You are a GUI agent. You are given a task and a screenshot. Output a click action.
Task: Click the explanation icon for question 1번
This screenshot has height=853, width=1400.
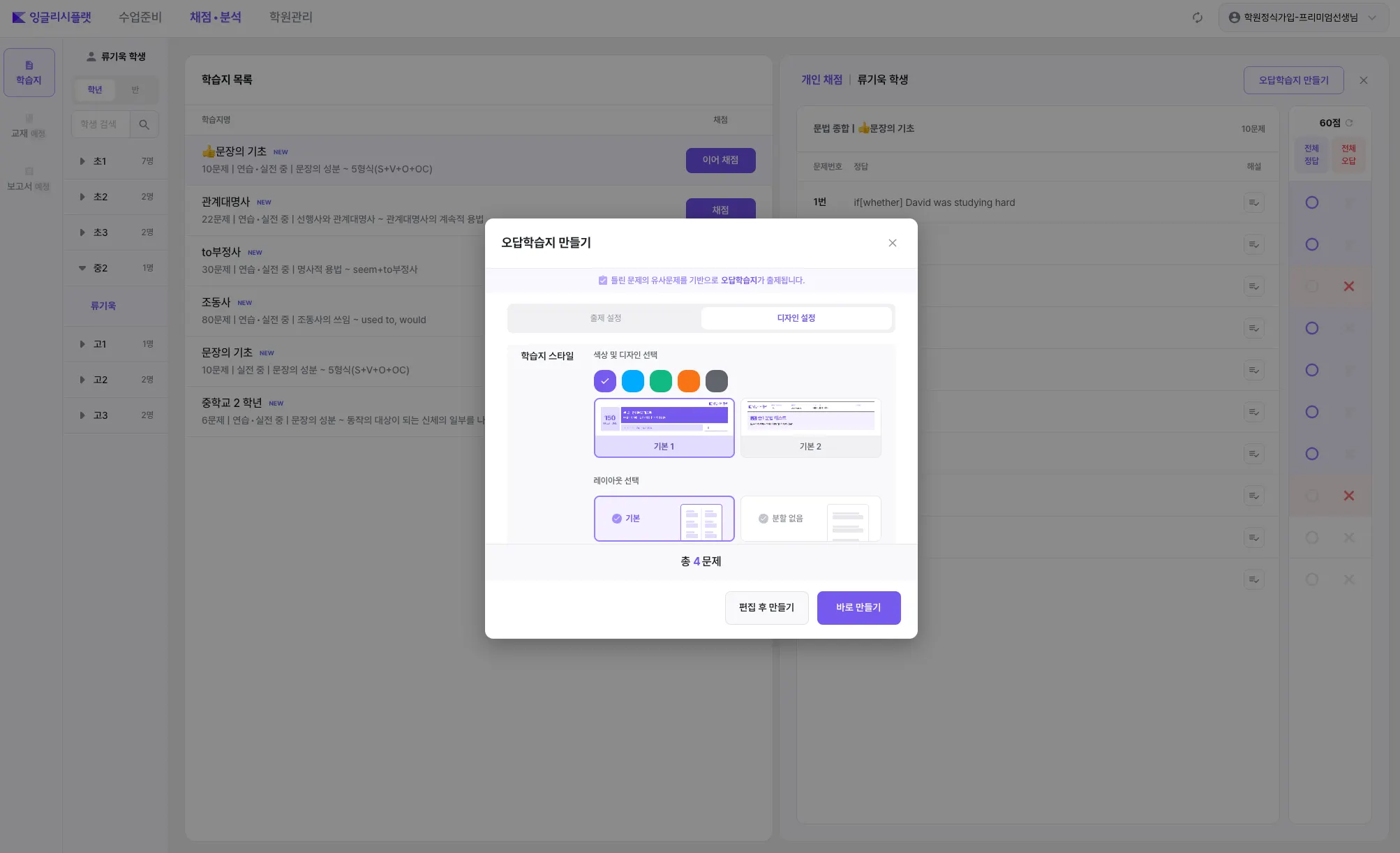(1253, 202)
